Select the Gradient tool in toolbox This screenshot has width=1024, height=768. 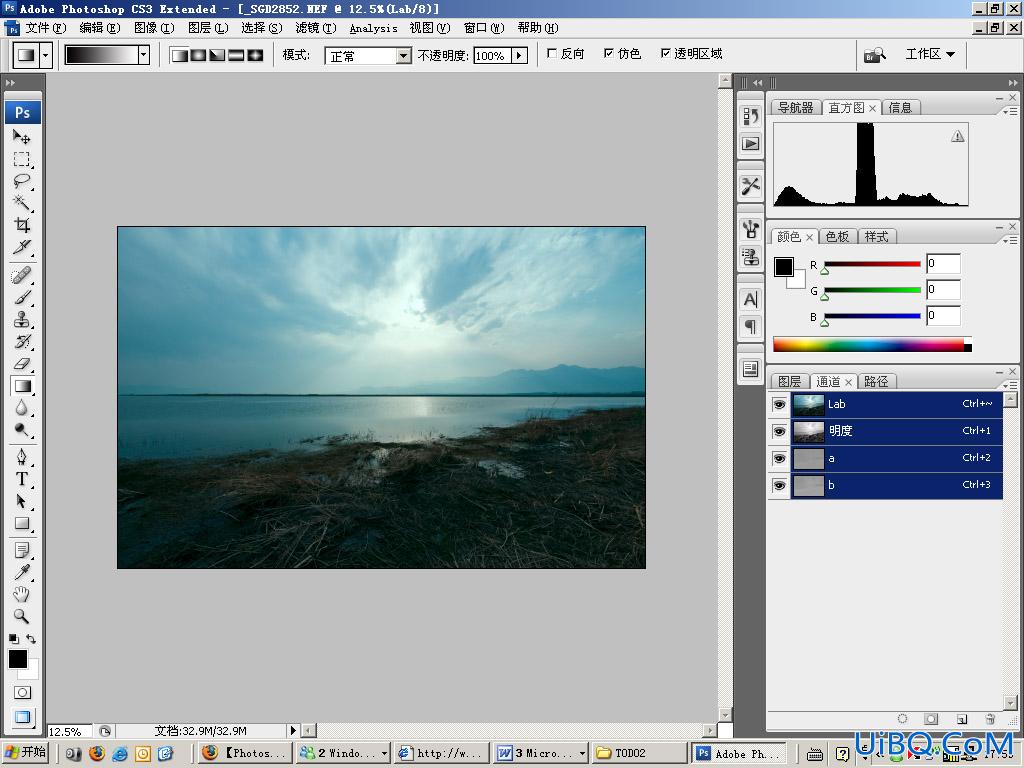[22, 386]
